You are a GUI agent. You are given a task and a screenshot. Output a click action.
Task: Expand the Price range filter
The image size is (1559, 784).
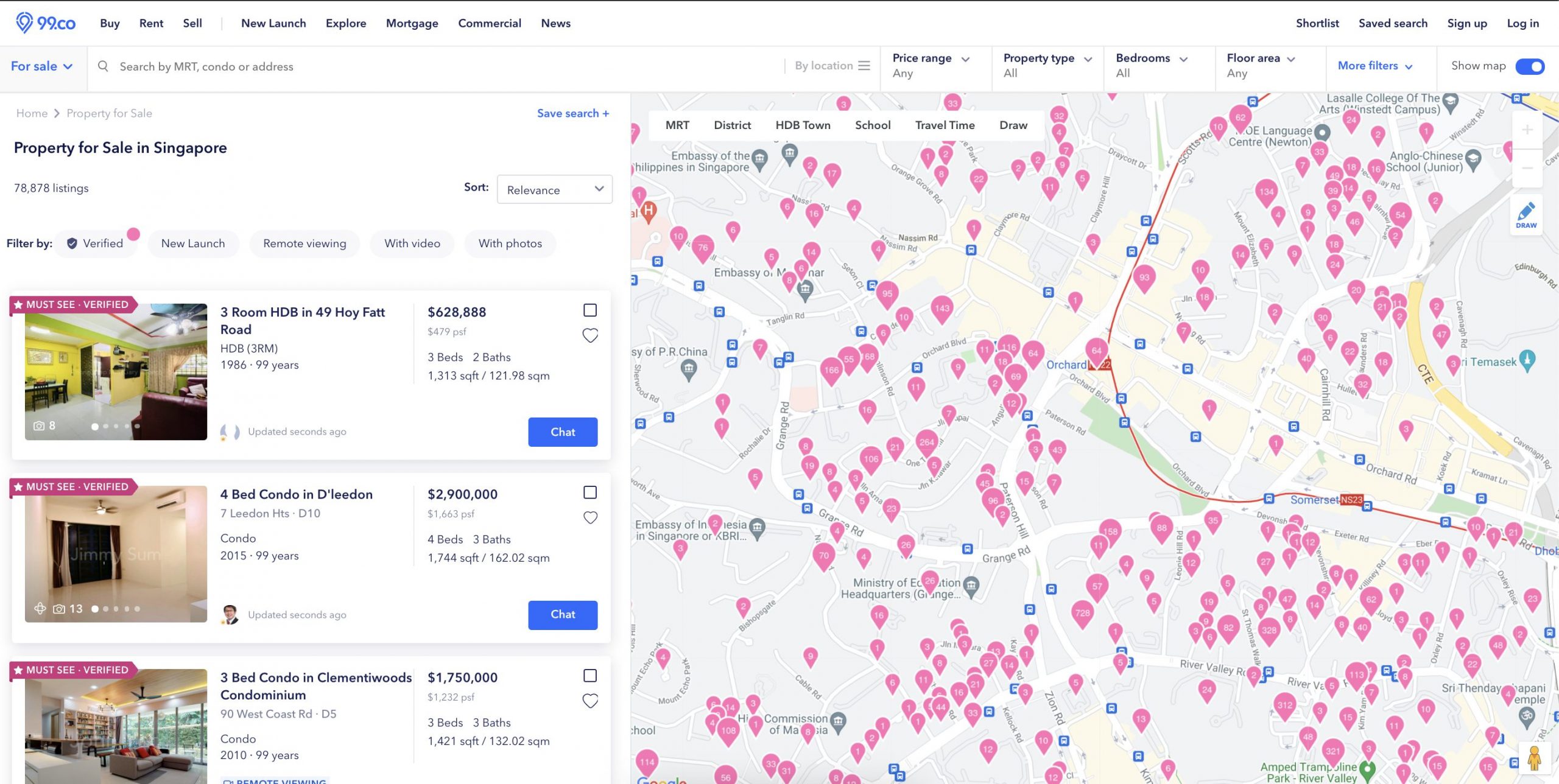[935, 66]
